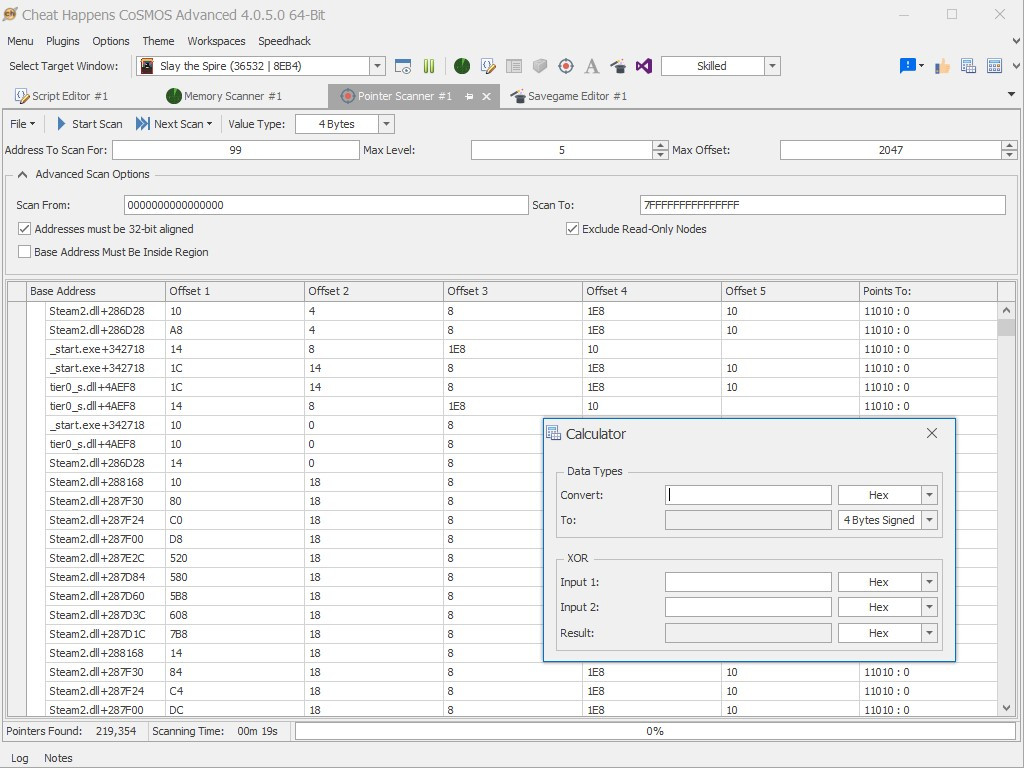The image size is (1024, 768).
Task: Click the results list scroll up arrow
Action: (1006, 311)
